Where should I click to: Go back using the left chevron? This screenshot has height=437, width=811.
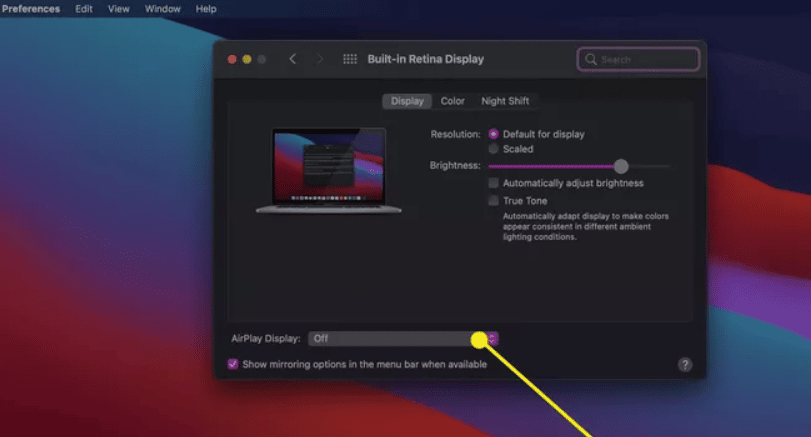tap(293, 59)
